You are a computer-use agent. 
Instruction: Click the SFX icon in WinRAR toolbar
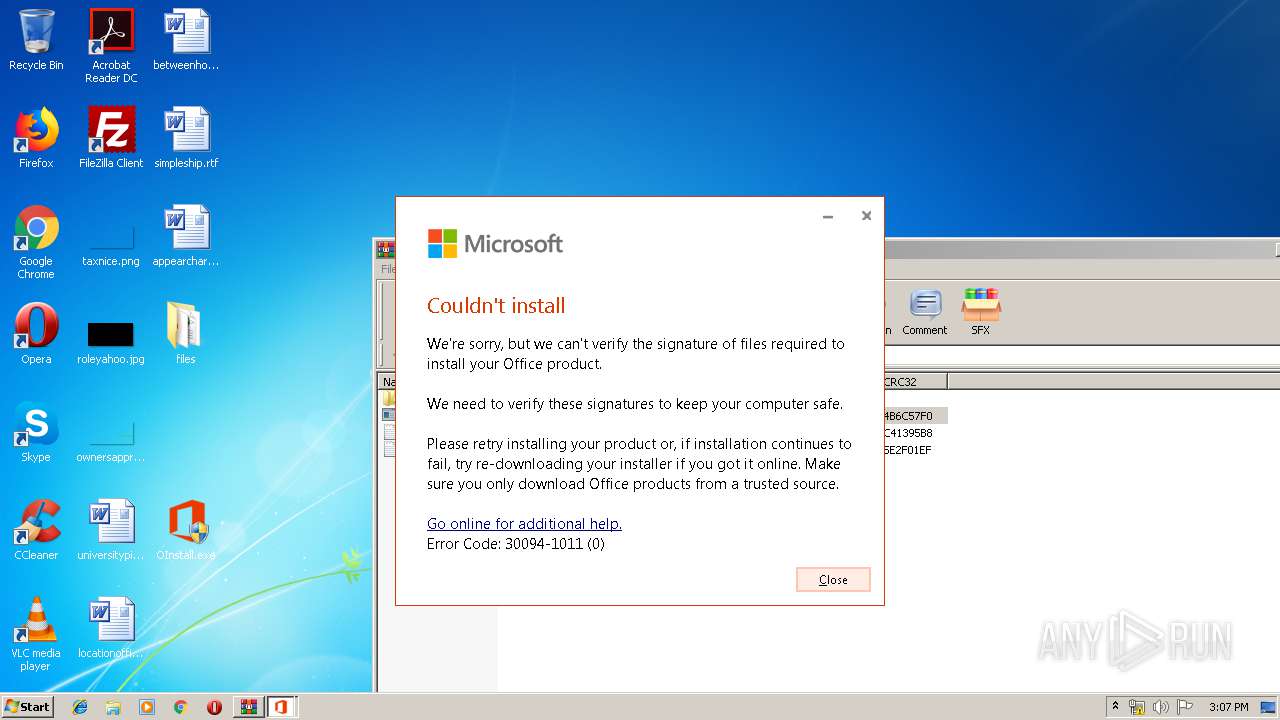pos(981,313)
